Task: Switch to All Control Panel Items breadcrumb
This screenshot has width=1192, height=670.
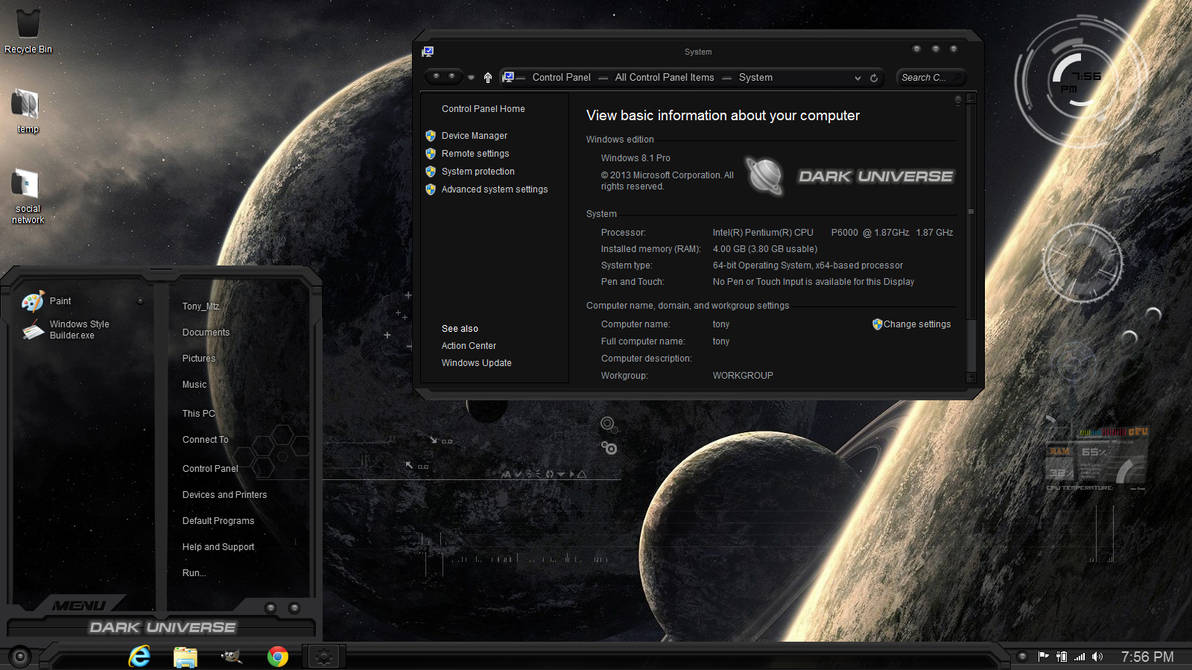Action: pos(664,77)
